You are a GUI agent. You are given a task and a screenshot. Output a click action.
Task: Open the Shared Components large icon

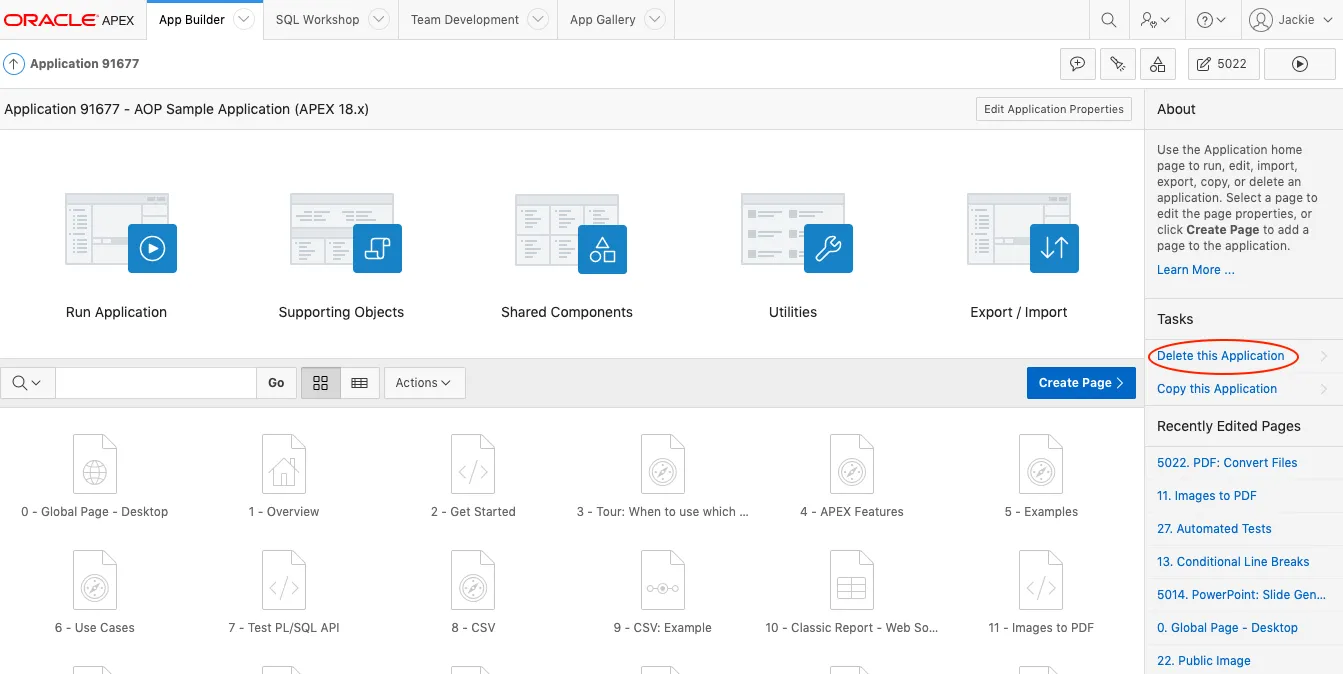[x=571, y=234]
